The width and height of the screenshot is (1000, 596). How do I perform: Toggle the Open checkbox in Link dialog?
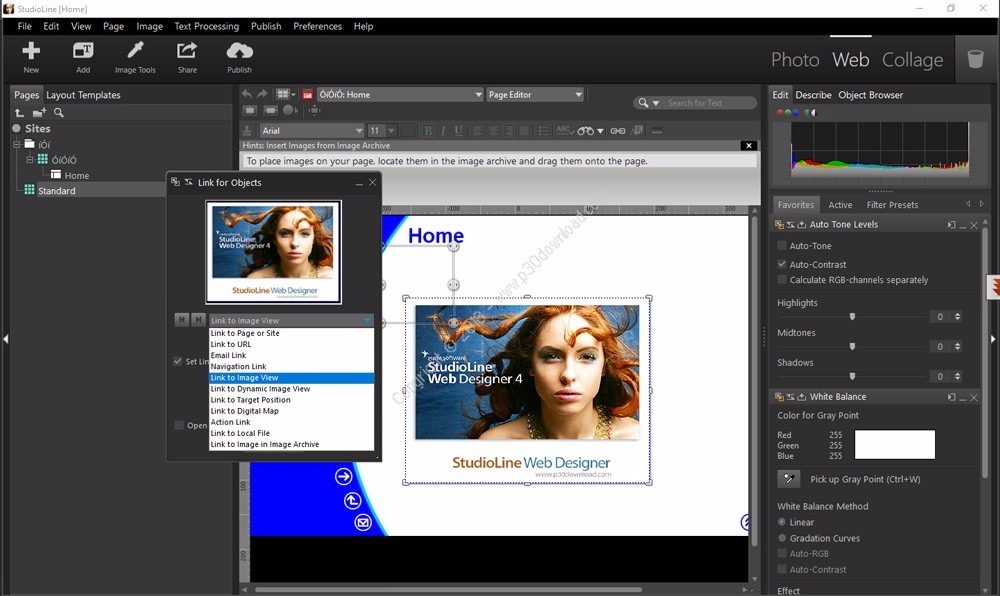coord(179,425)
